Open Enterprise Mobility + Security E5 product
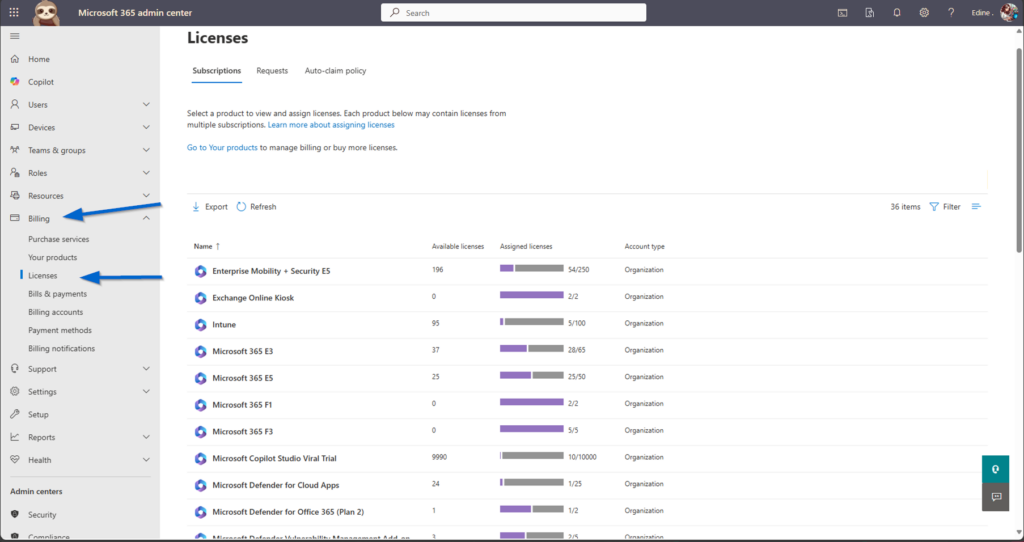The height and width of the screenshot is (542, 1024). pos(271,271)
